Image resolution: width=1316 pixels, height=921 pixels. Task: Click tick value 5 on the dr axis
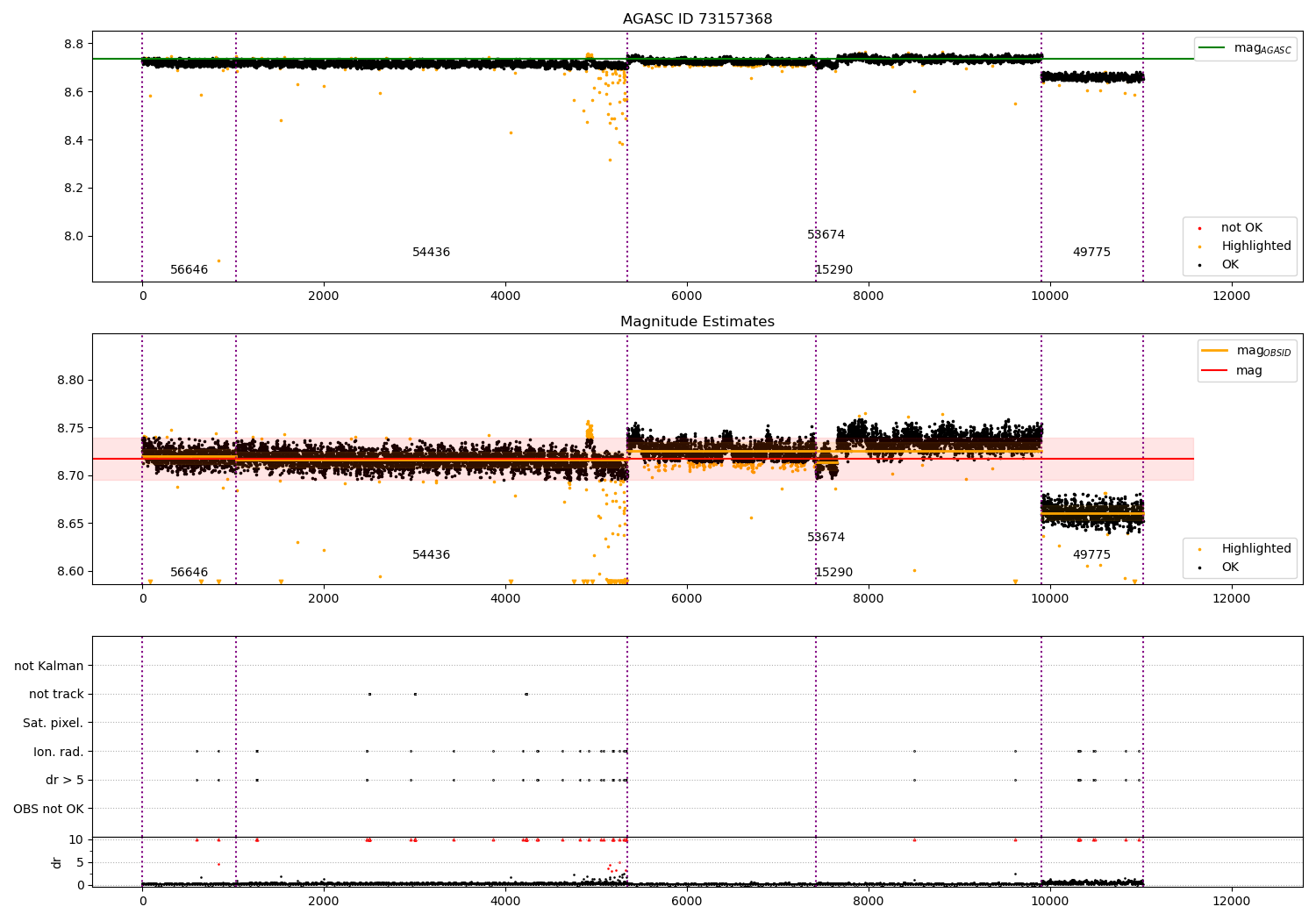pos(80,863)
